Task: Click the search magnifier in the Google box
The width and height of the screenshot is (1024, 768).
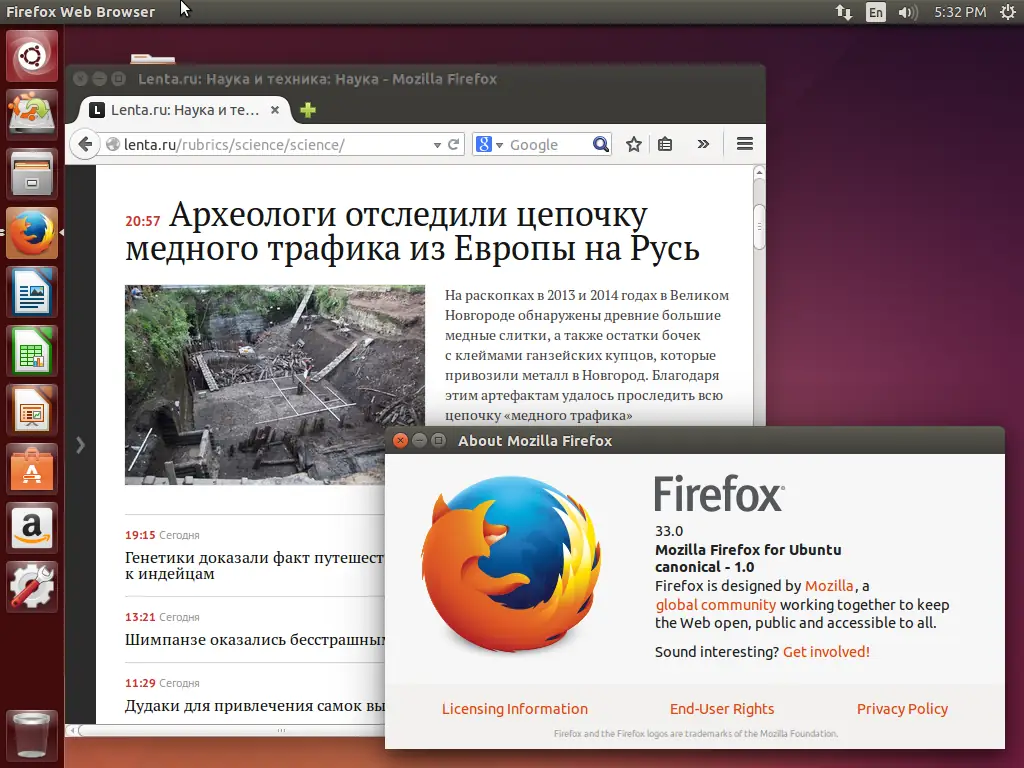Action: point(600,144)
